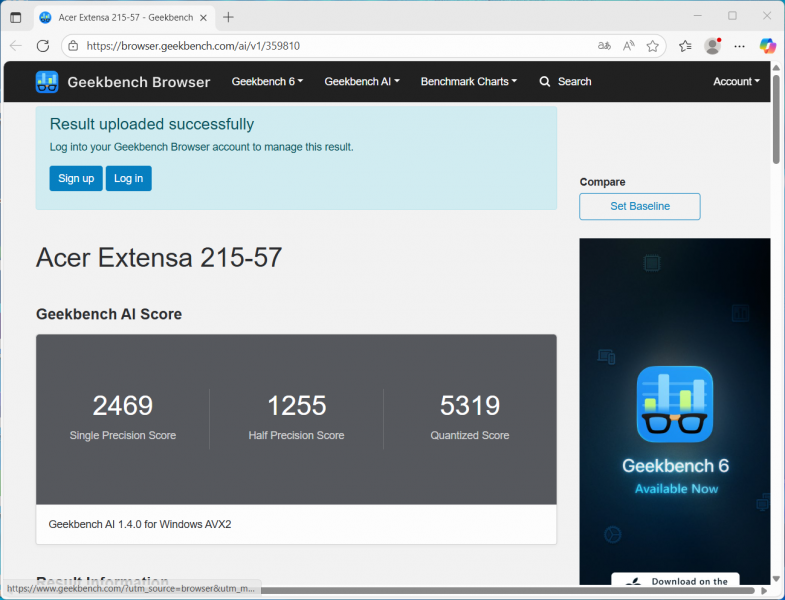Click the translate icon in the address bar
Image resolution: width=785 pixels, height=600 pixels.
pos(604,46)
